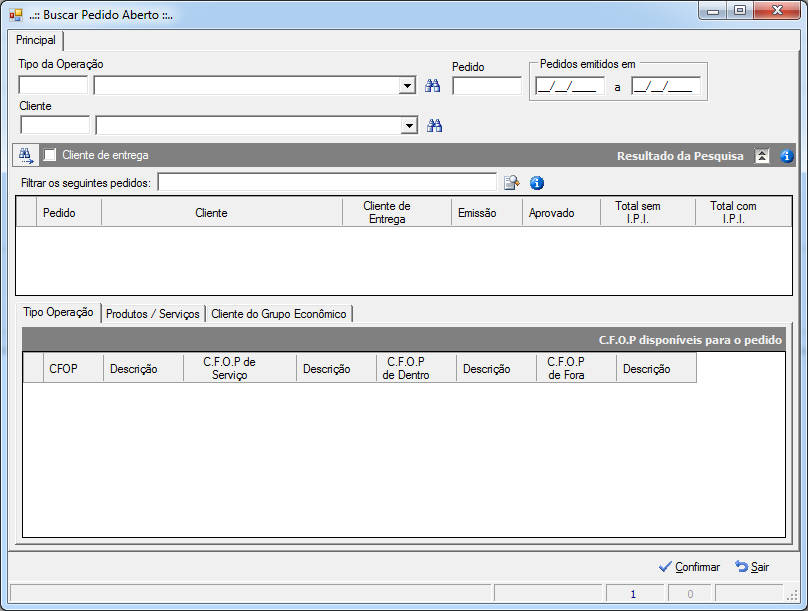Click the application icon in title bar
The height and width of the screenshot is (611, 808).
(16, 15)
